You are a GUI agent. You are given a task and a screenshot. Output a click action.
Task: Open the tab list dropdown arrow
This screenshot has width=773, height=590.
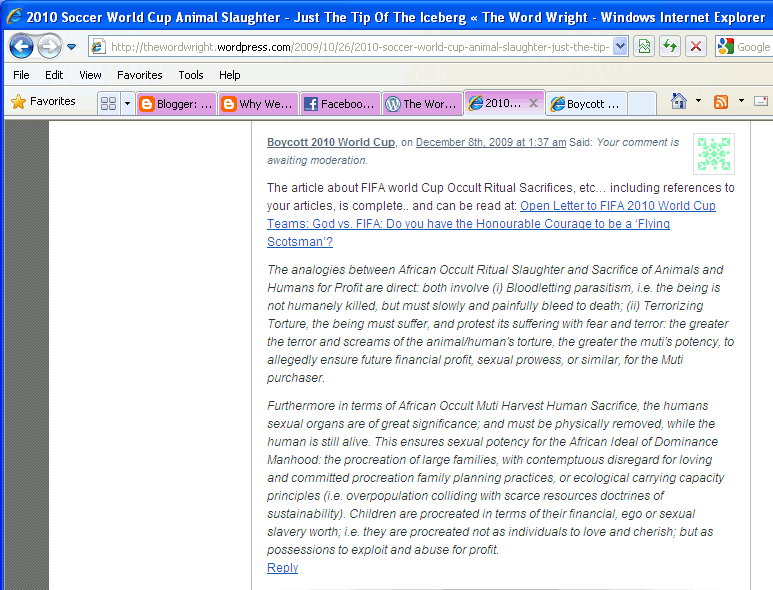pos(127,104)
